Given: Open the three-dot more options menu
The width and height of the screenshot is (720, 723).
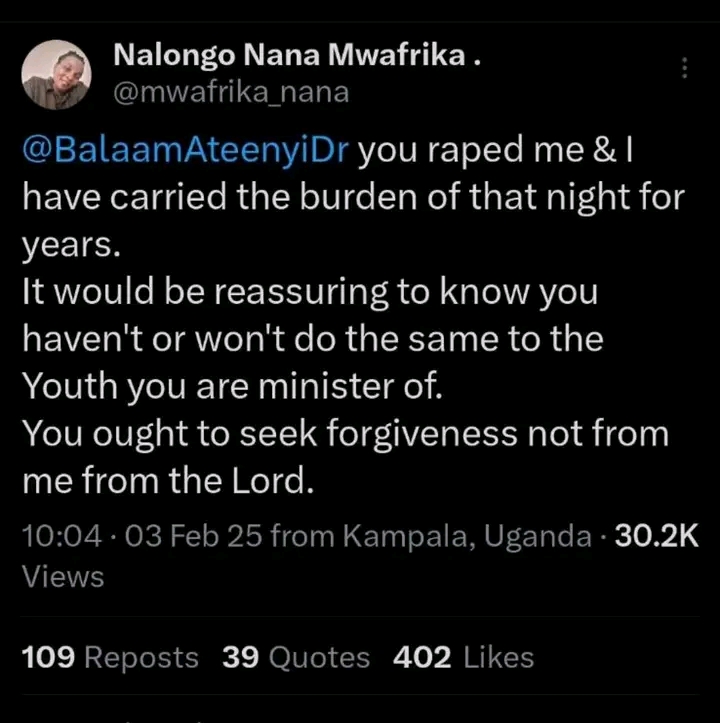Looking at the screenshot, I should (x=684, y=68).
